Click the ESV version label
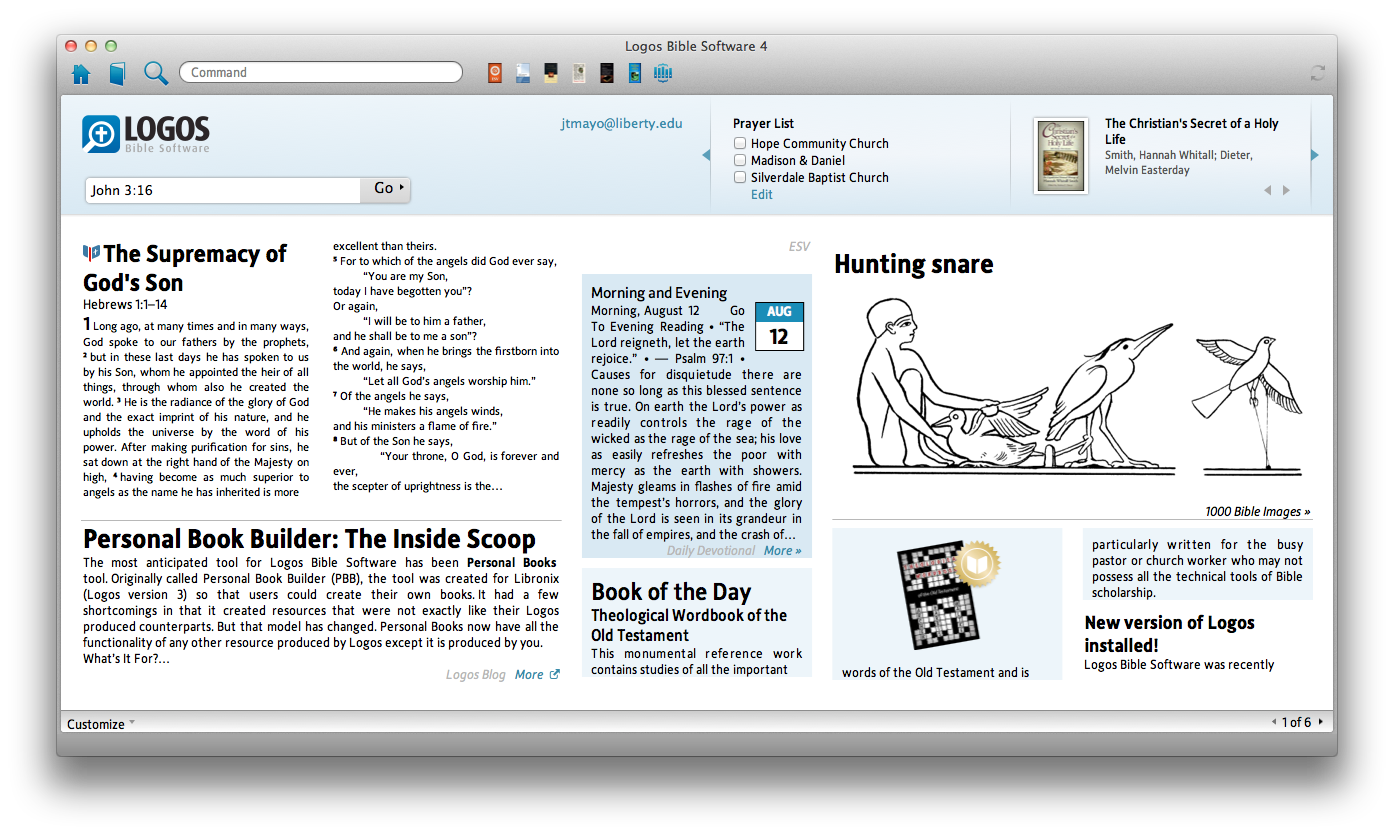This screenshot has height=835, width=1394. (799, 247)
